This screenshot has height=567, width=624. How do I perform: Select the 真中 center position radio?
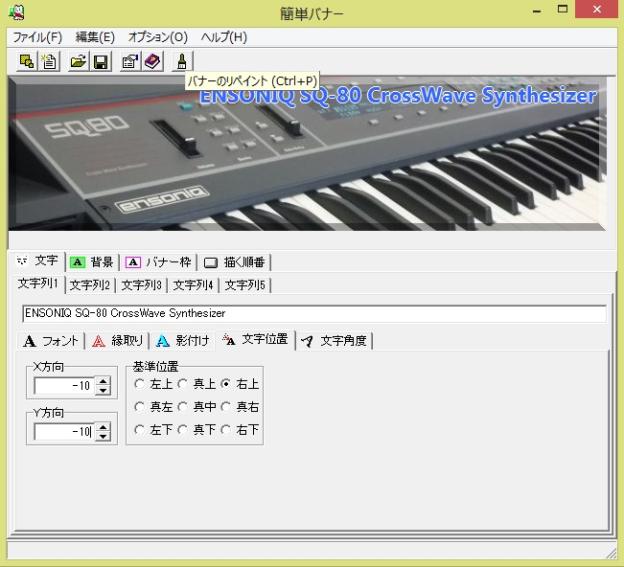182,407
